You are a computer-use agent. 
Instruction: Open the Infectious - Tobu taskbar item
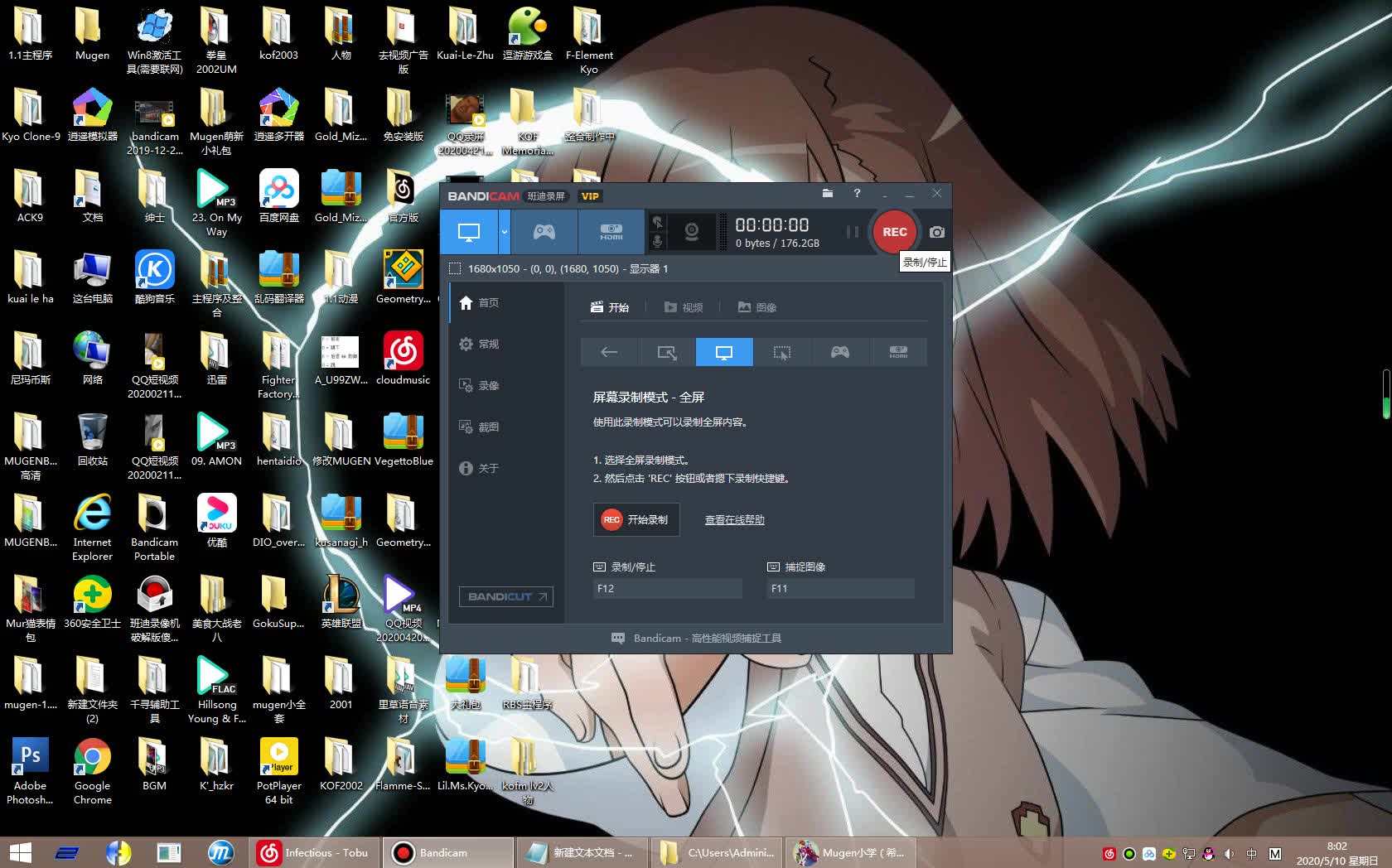[x=315, y=852]
